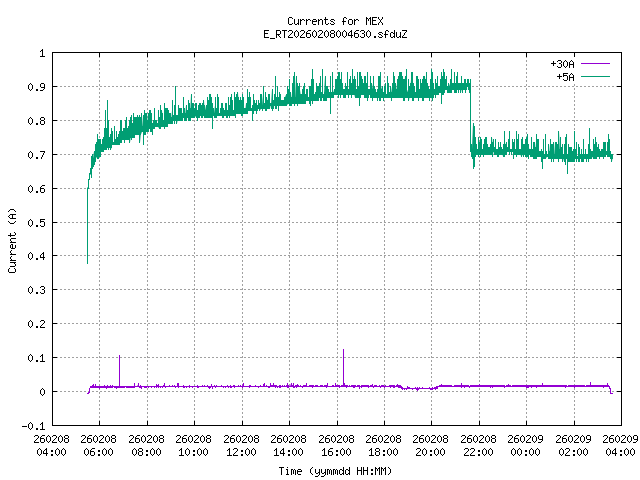Select the 260209 04:00 x-axis tick label

pos(621,444)
